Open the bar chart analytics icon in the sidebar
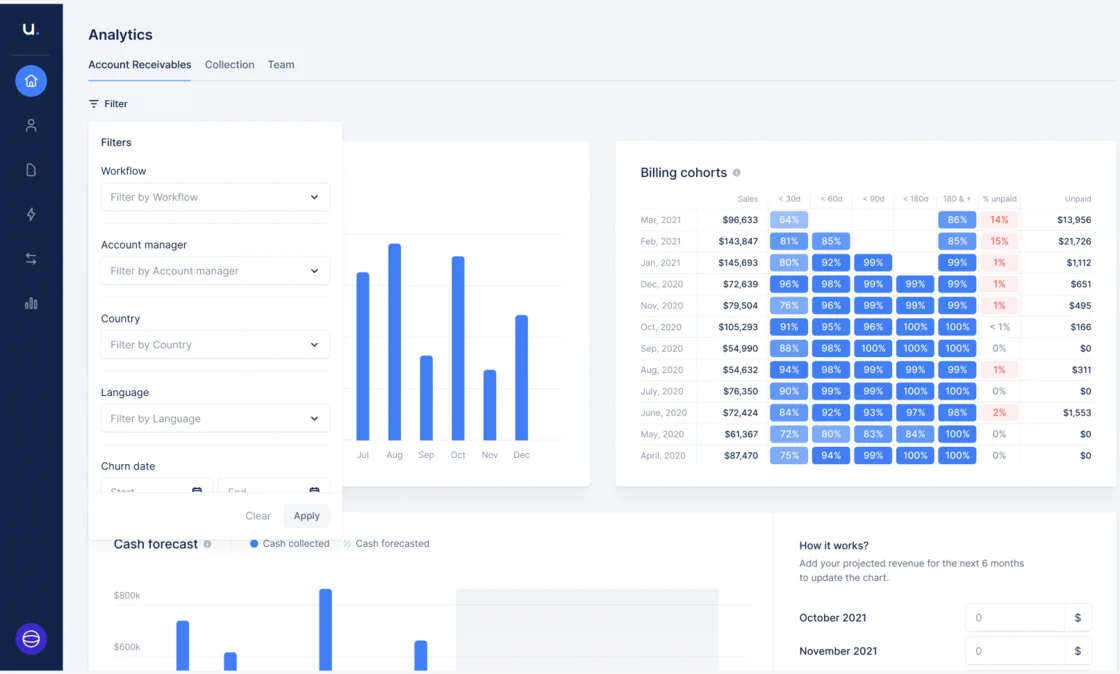The width and height of the screenshot is (1120, 674). point(31,303)
